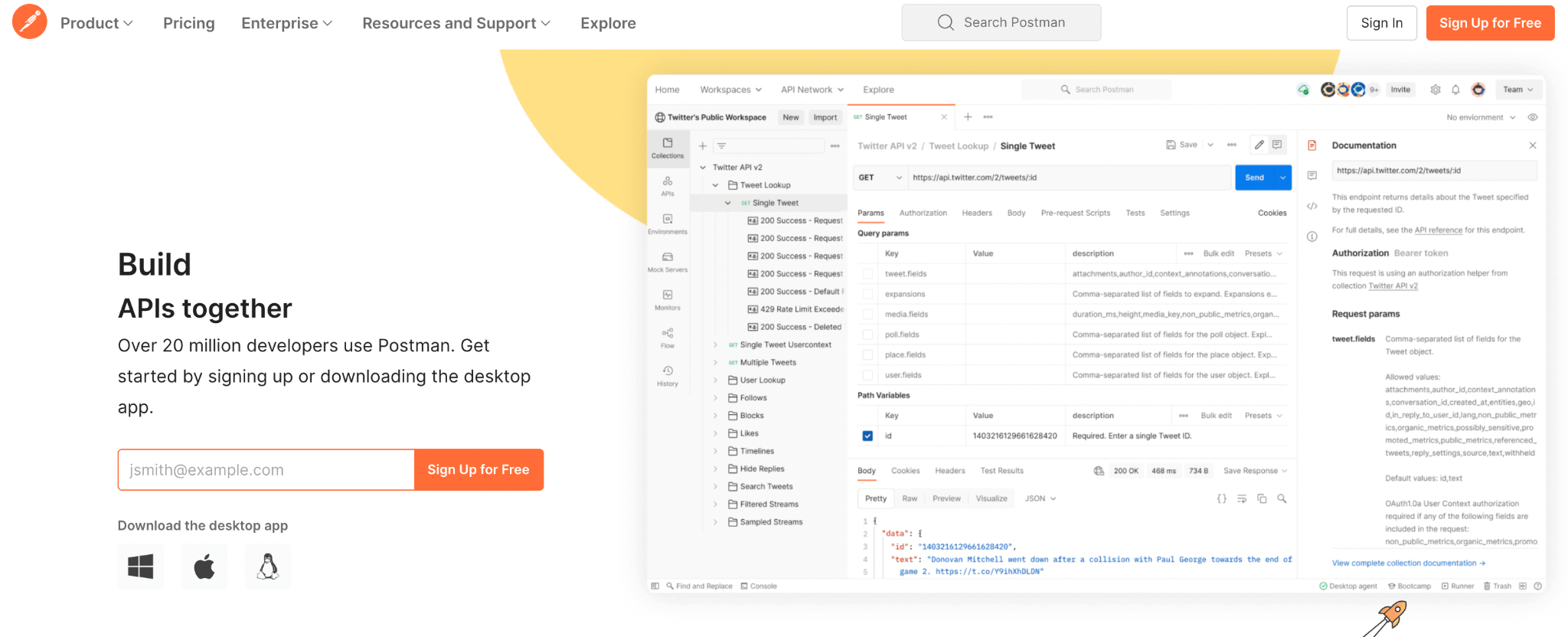Add a new request tab with plus icon

(968, 117)
